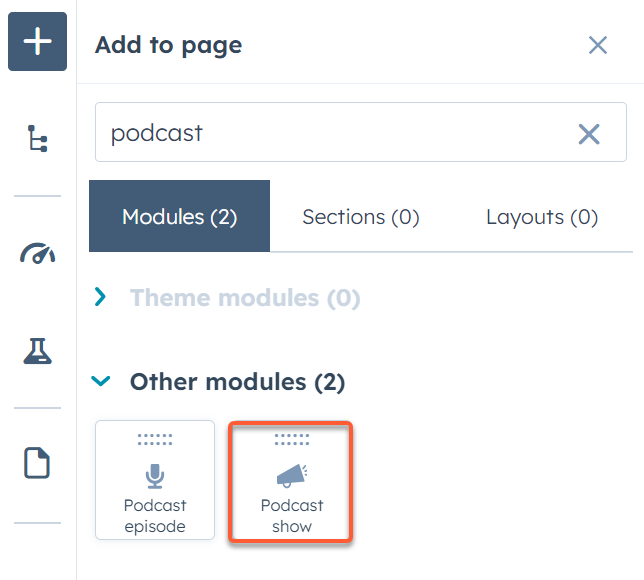Close the Add to page panel
644x580 pixels.
click(598, 45)
